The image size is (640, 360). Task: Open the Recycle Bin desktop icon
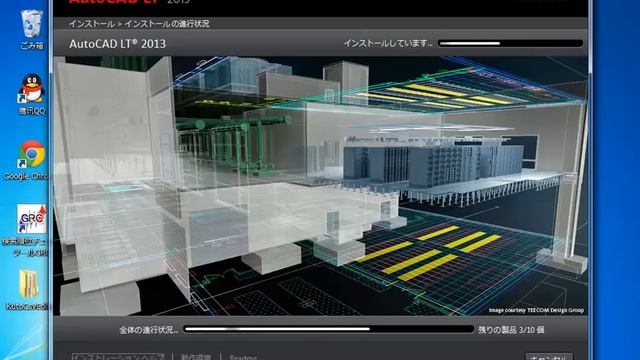(x=31, y=29)
